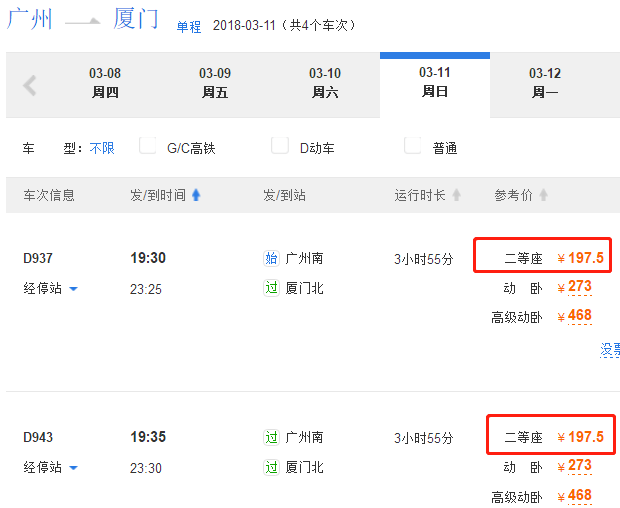The image size is (620, 508).
Task: Select the 03-08 周四 date tab
Action: click(x=105, y=83)
